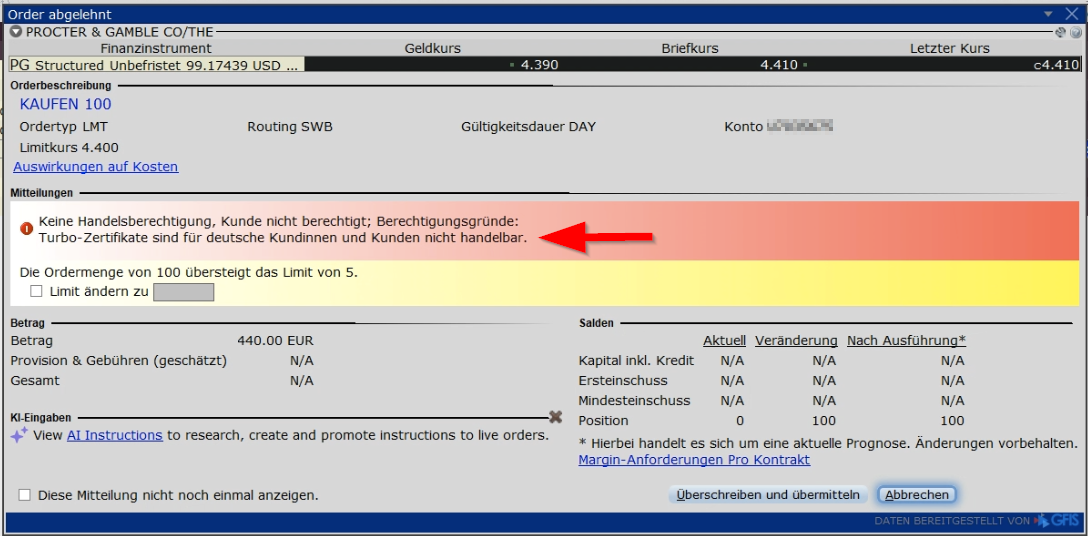Open the 'Auswirkungen auf Kosten' link
The width and height of the screenshot is (1088, 536).
96,167
